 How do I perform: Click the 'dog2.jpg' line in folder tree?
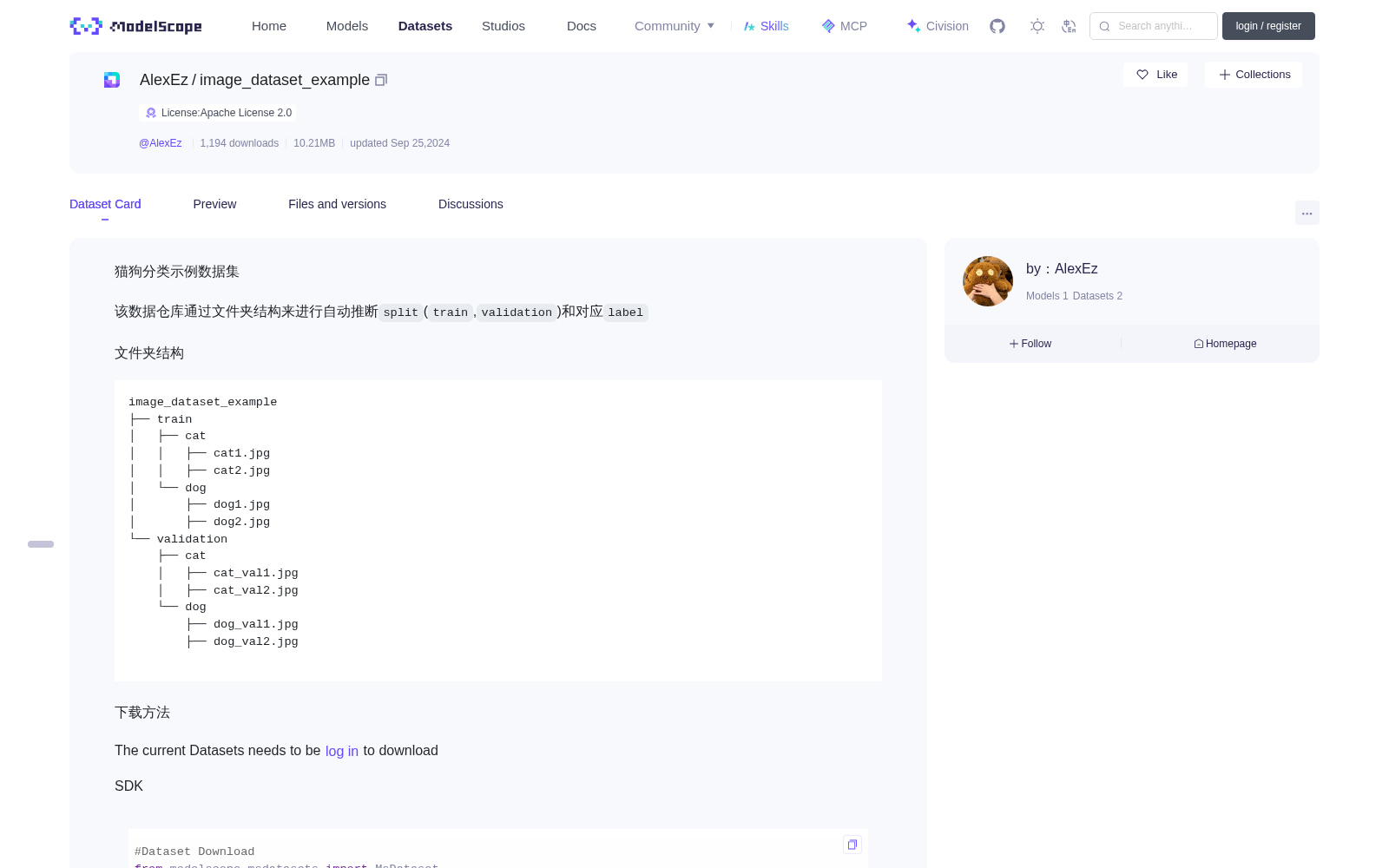pos(241,522)
